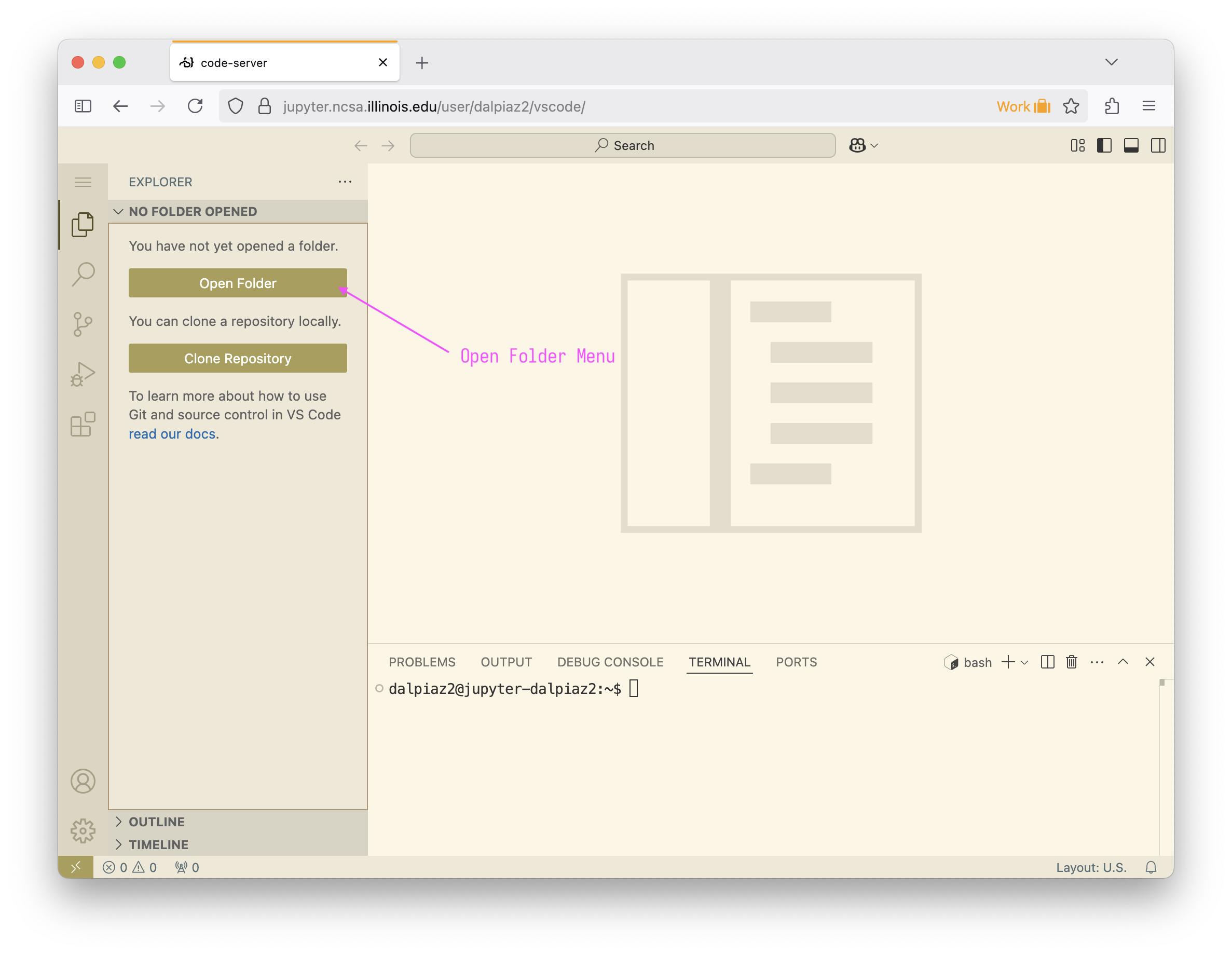Follow the read our docs link
The image size is (1232, 955).
(172, 434)
